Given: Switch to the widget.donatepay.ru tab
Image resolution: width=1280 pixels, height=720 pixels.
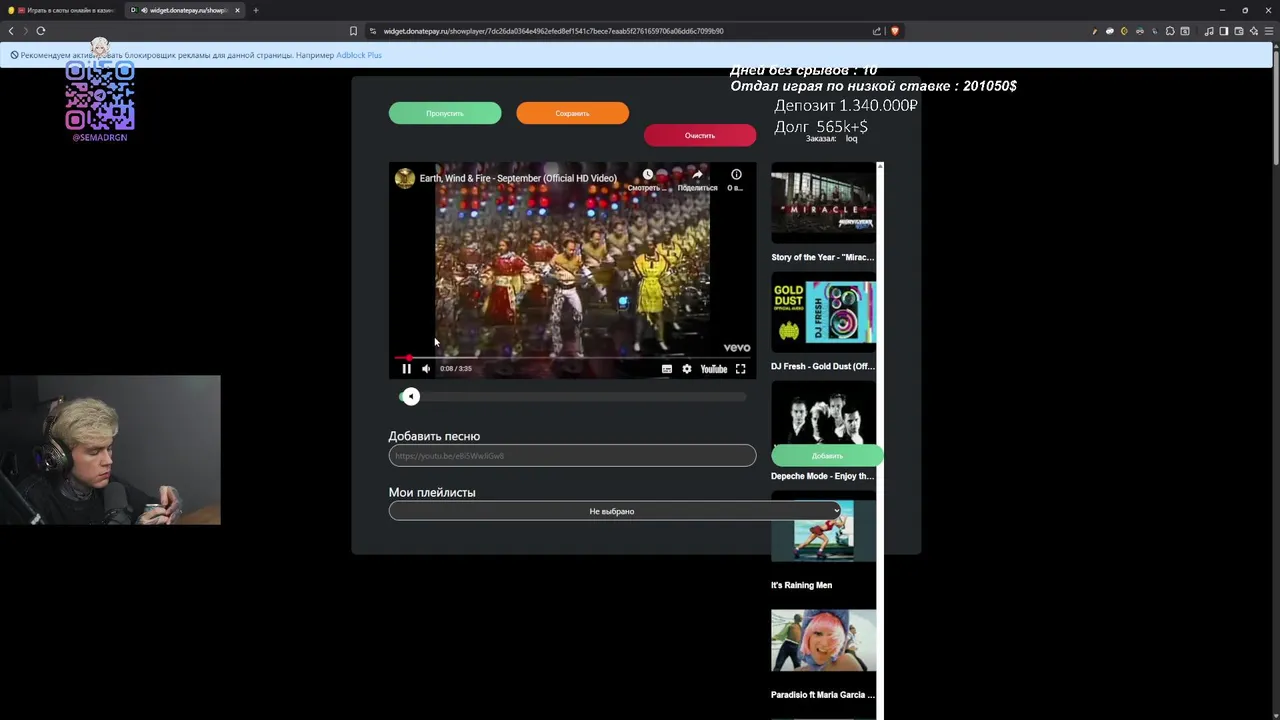Looking at the screenshot, I should 186,10.
